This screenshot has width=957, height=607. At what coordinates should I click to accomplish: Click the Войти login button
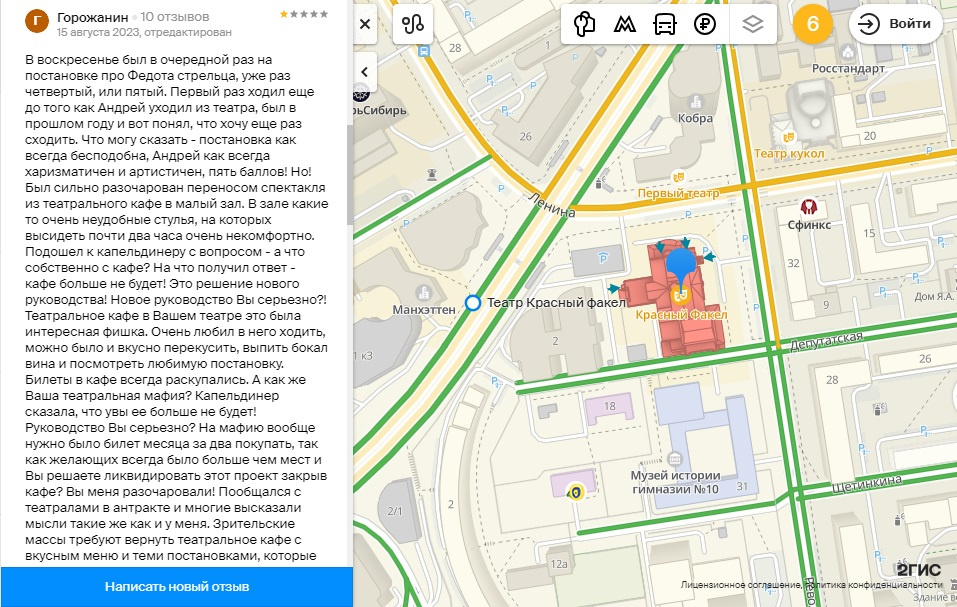tap(895, 24)
